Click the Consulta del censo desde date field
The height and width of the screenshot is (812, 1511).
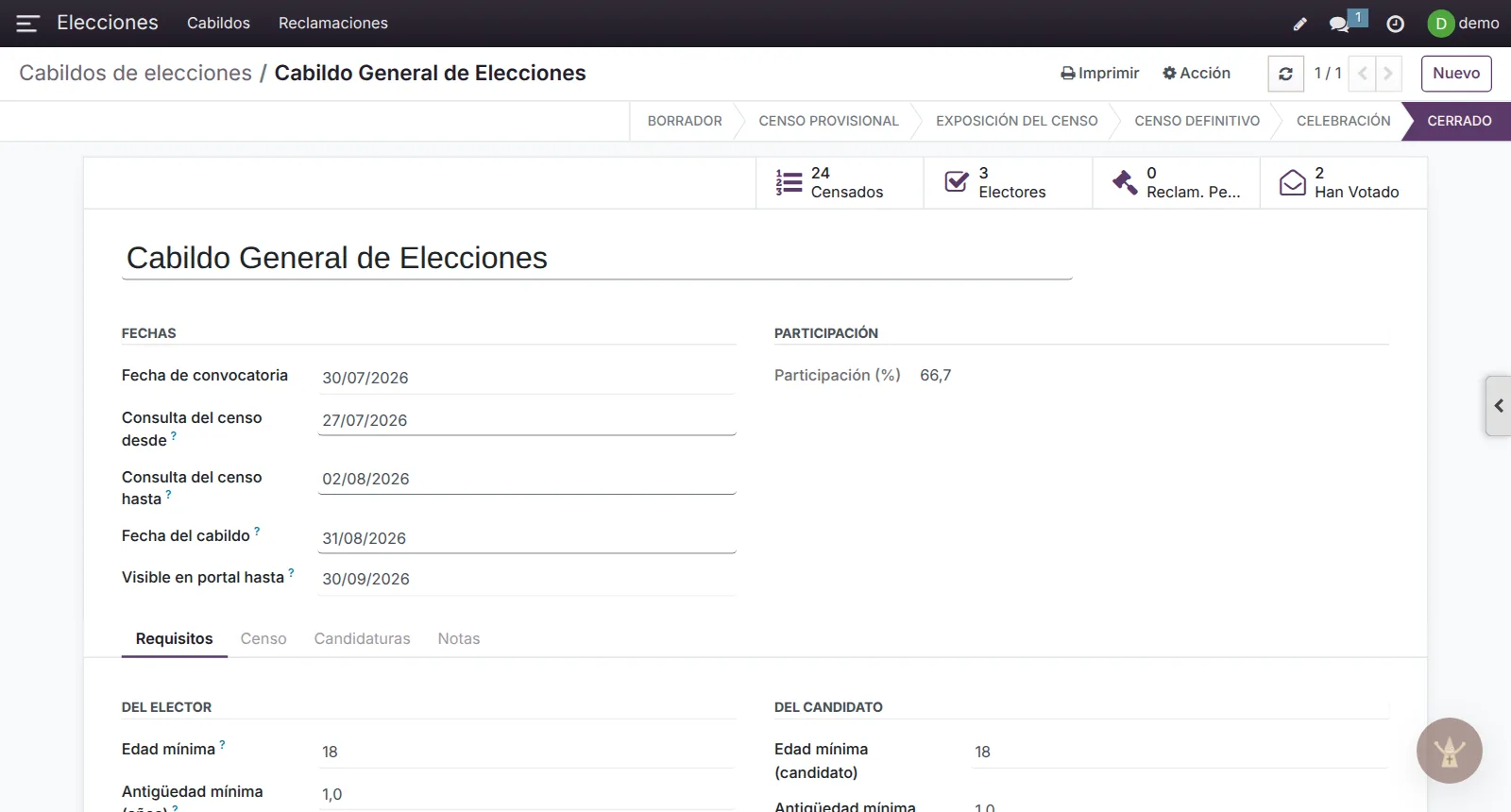tap(528, 420)
